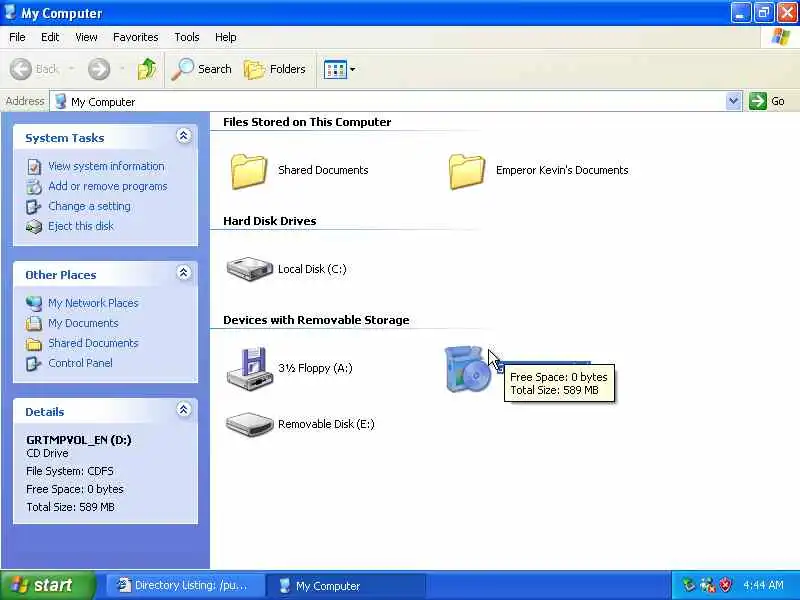This screenshot has height=600, width=800.
Task: Click the system clock showing 4:44 AM
Action: pos(763,585)
